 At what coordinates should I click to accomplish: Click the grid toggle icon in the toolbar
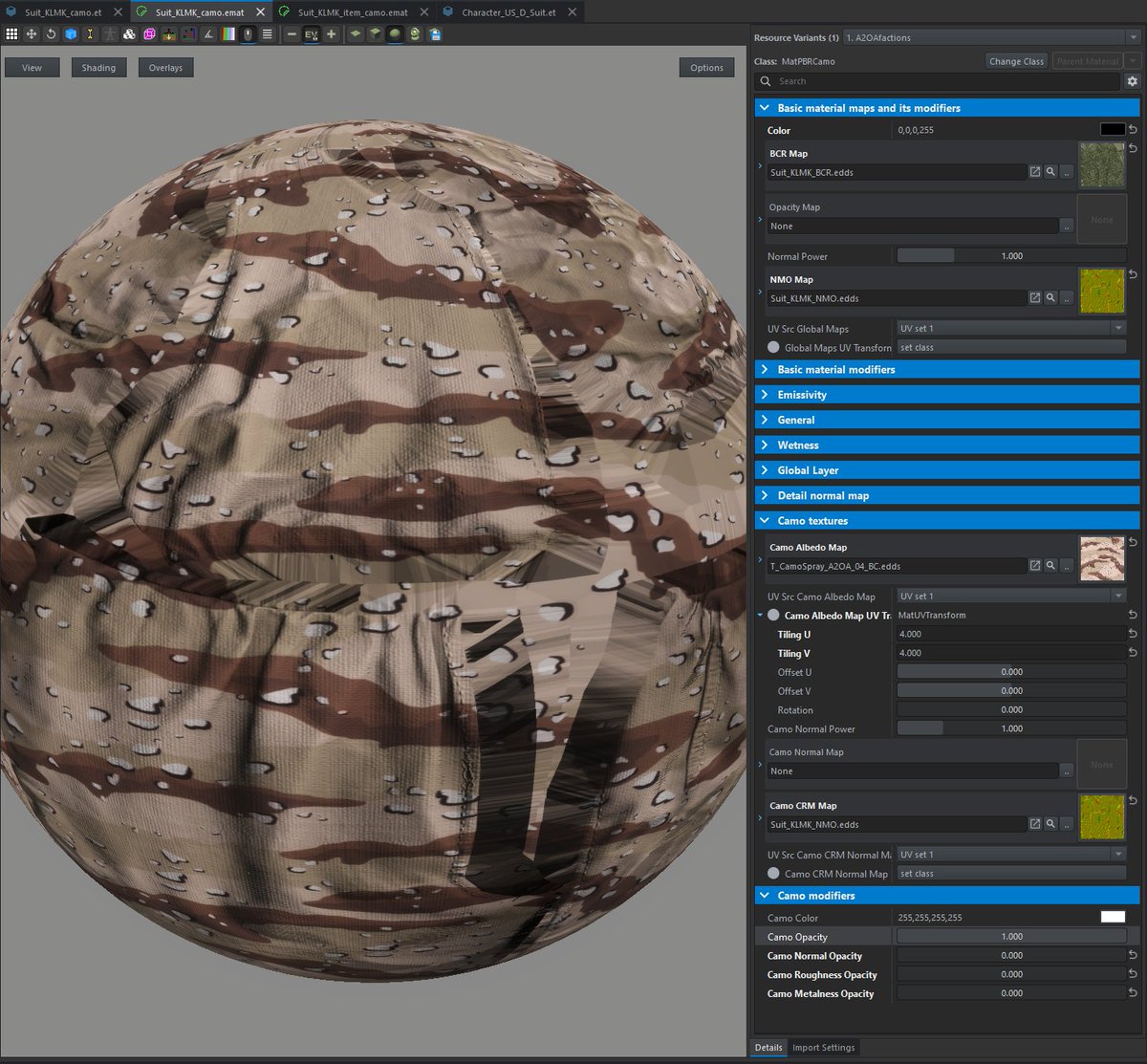pyautogui.click(x=11, y=34)
